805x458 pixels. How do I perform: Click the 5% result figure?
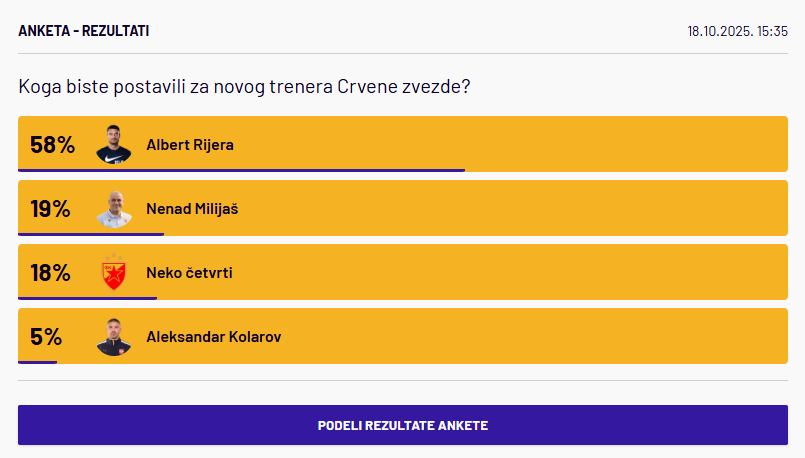pos(46,337)
